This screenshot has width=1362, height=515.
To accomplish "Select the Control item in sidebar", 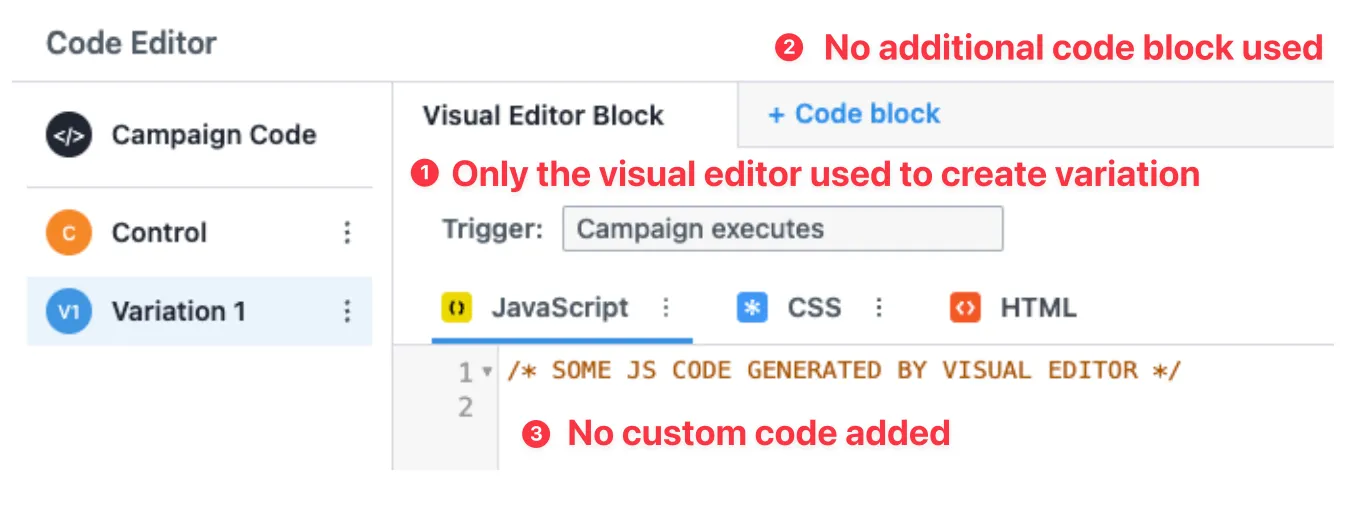I will tap(199, 233).
